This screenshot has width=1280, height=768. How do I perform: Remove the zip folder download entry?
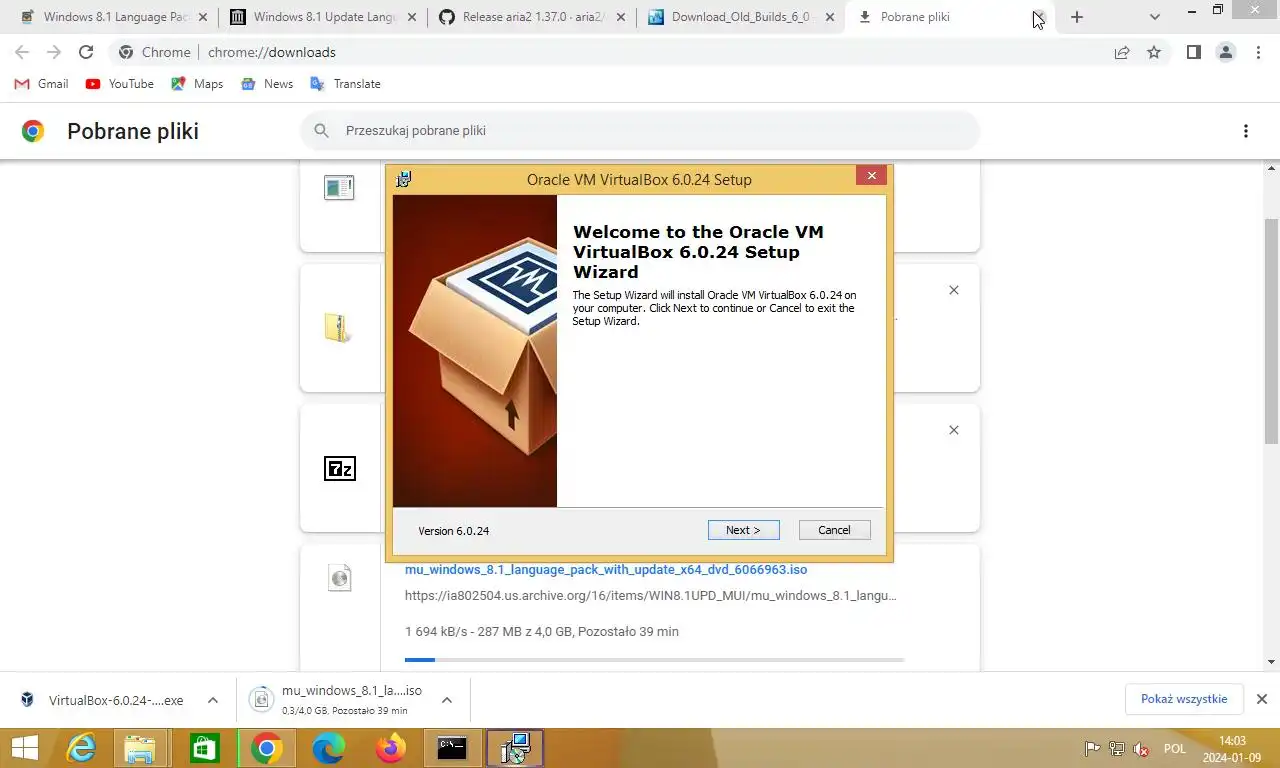coord(954,290)
